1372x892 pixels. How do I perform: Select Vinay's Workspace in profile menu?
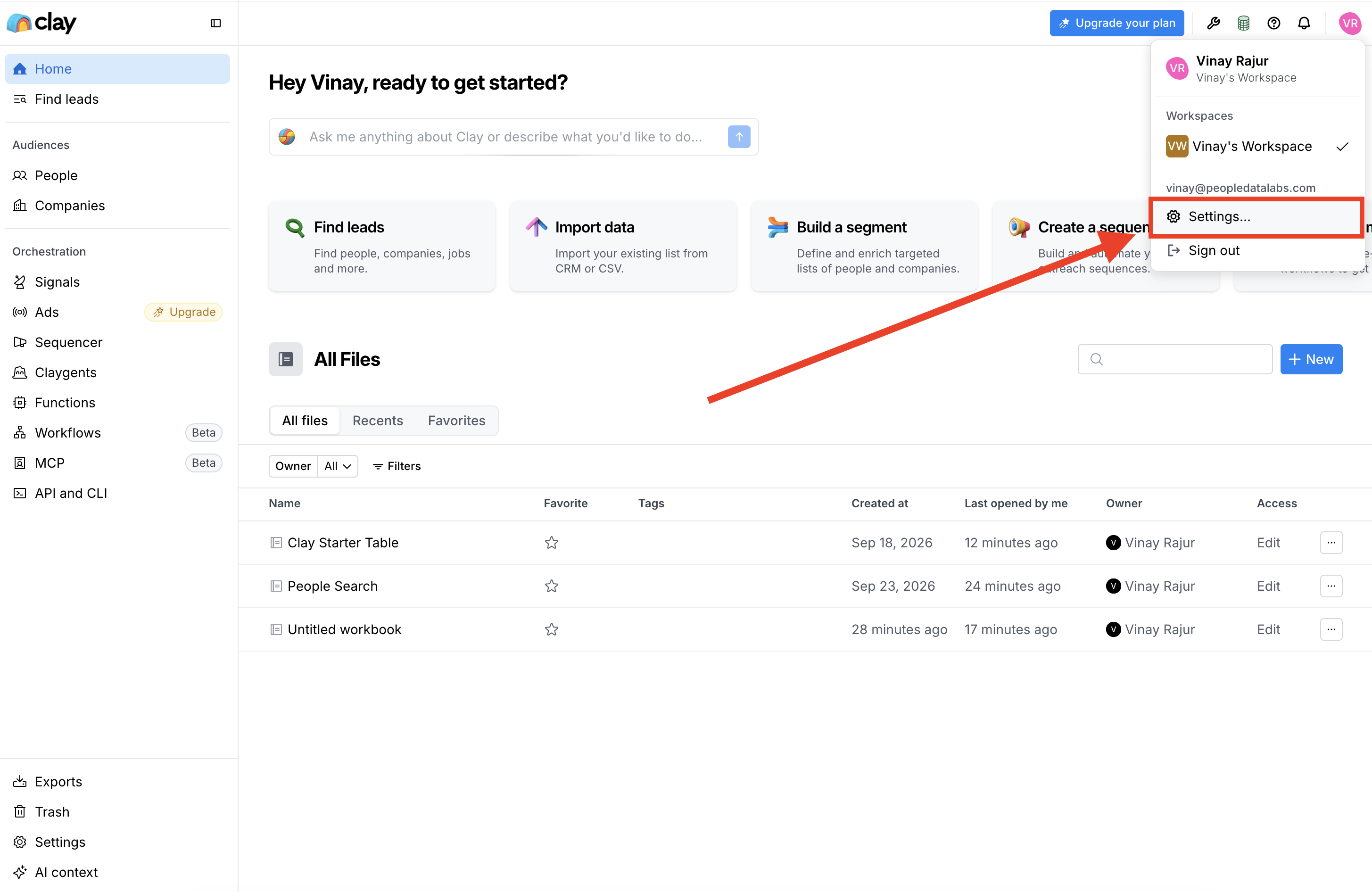(x=1257, y=147)
